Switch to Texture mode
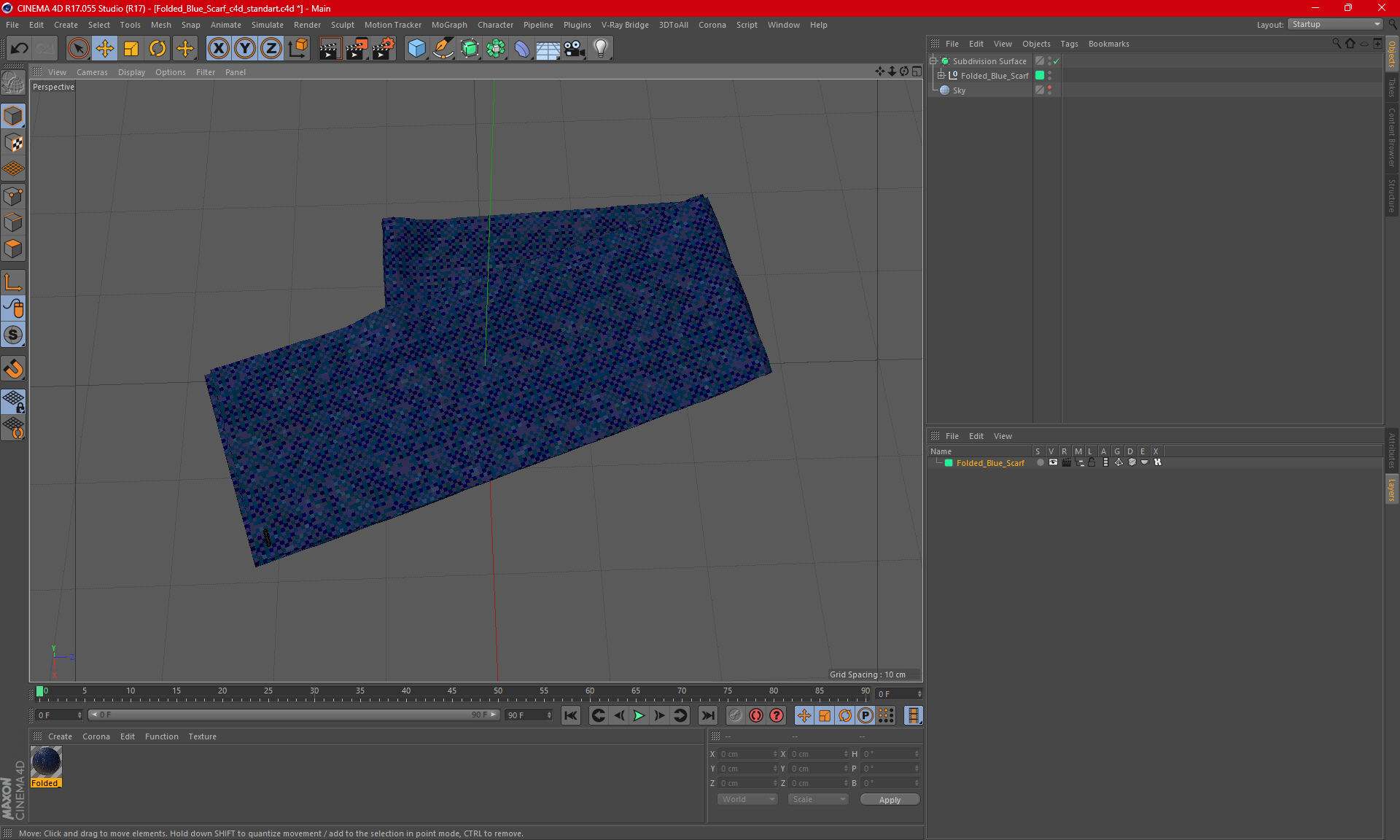 point(13,142)
